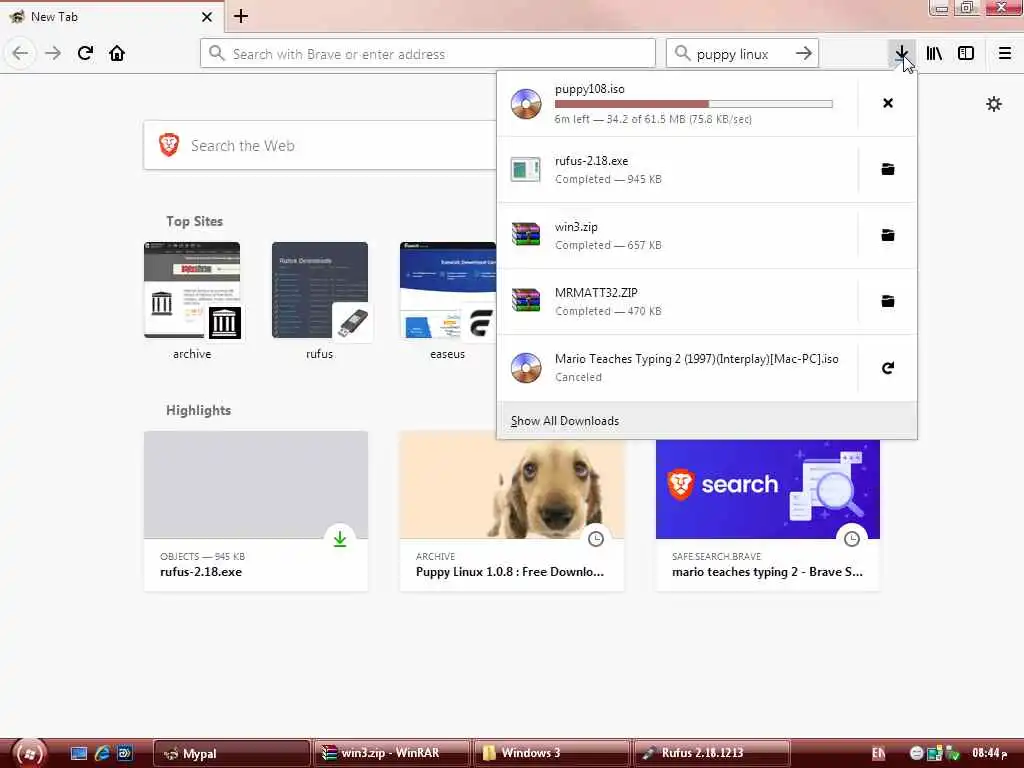
Task: Reload the current page
Action: [85, 54]
